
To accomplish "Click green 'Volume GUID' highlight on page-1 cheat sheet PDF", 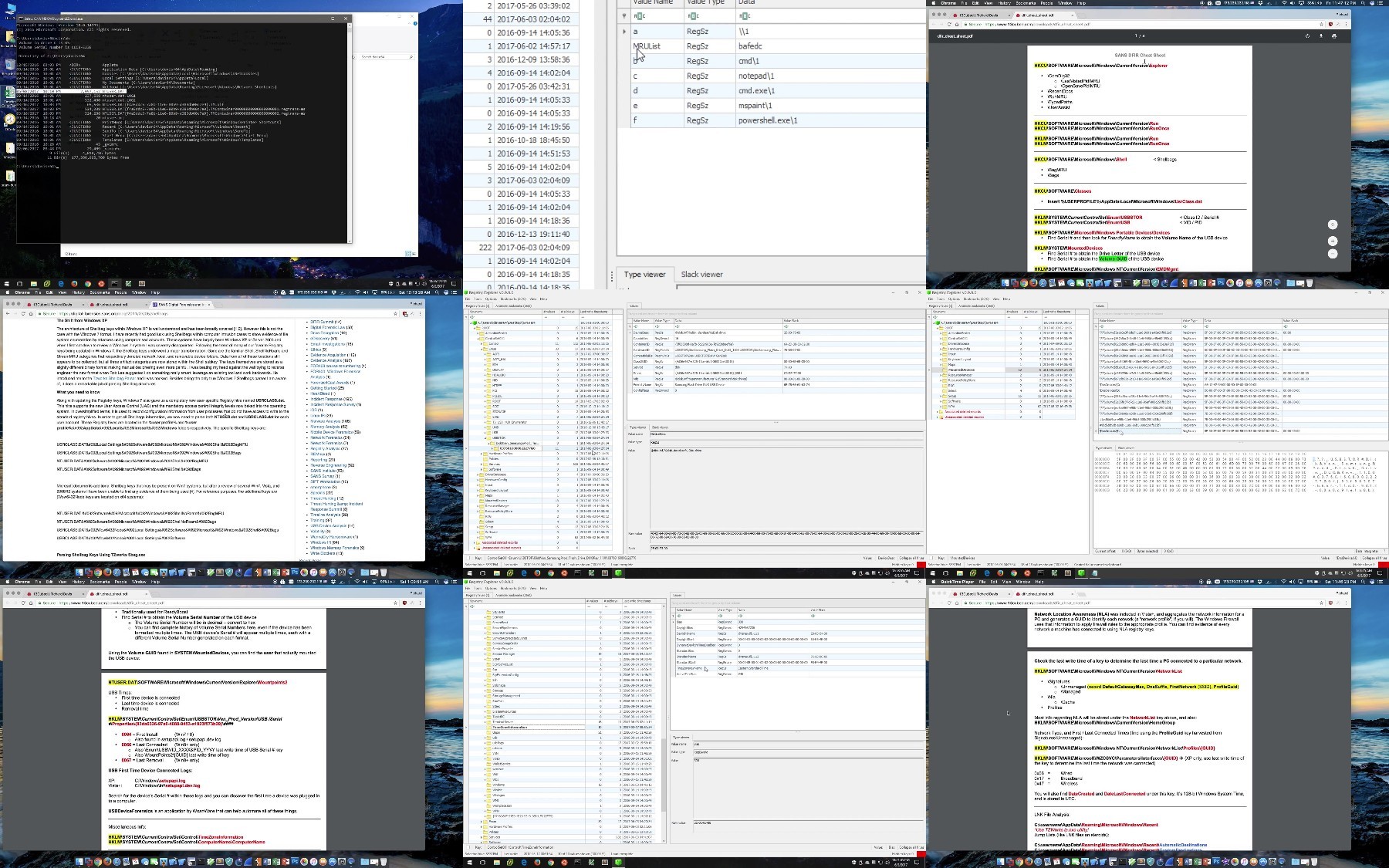I will [x=1111, y=259].
